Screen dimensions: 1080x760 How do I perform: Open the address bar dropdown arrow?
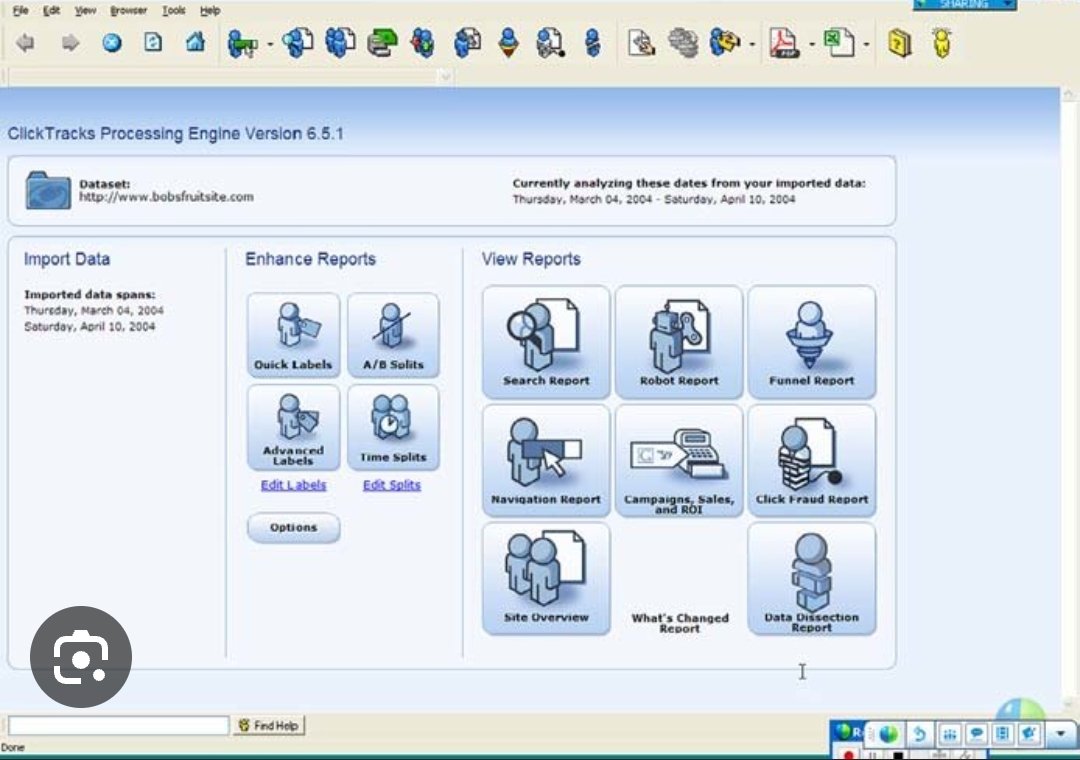(x=446, y=76)
